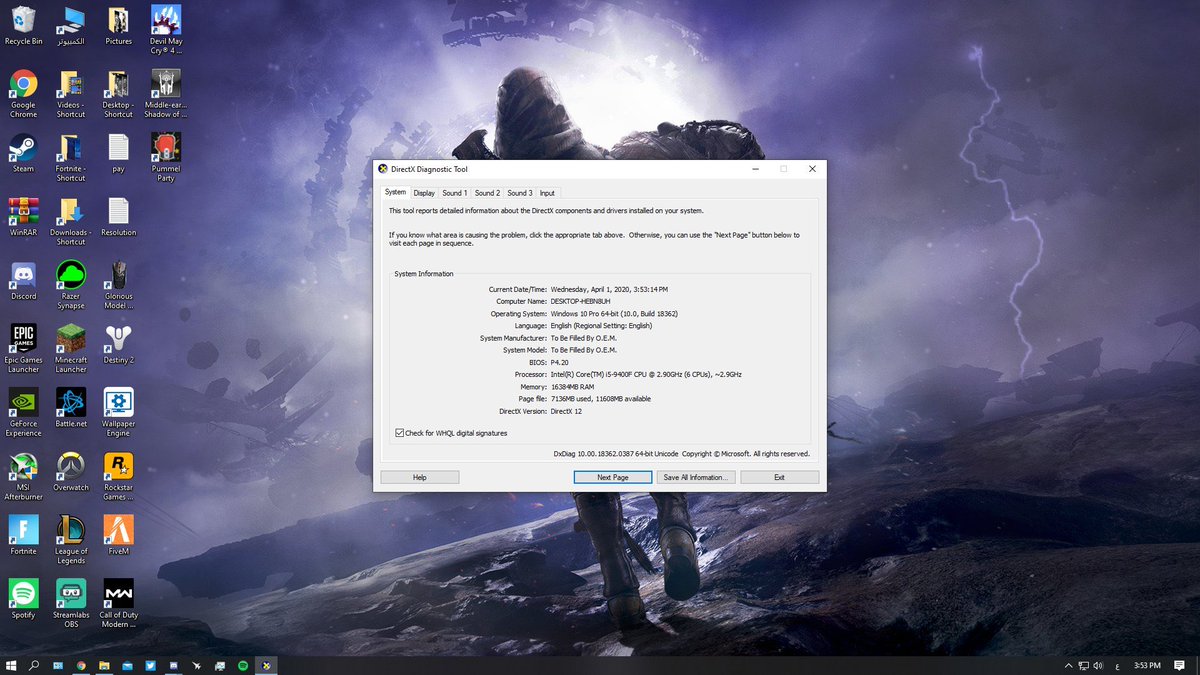1200x675 pixels.
Task: Go to Next Page in DxDiag
Action: [x=613, y=478]
